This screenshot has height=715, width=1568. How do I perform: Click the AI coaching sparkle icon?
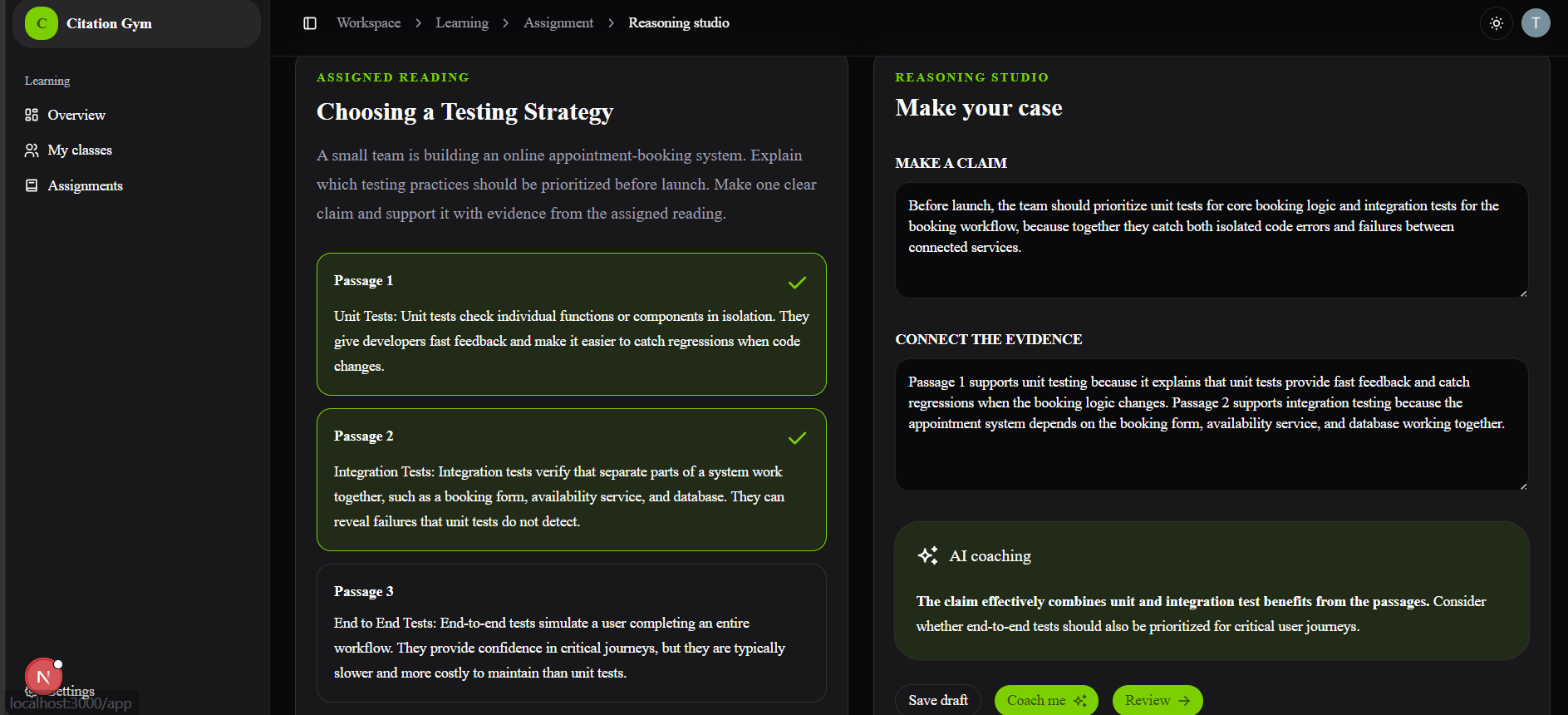pyautogui.click(x=927, y=555)
